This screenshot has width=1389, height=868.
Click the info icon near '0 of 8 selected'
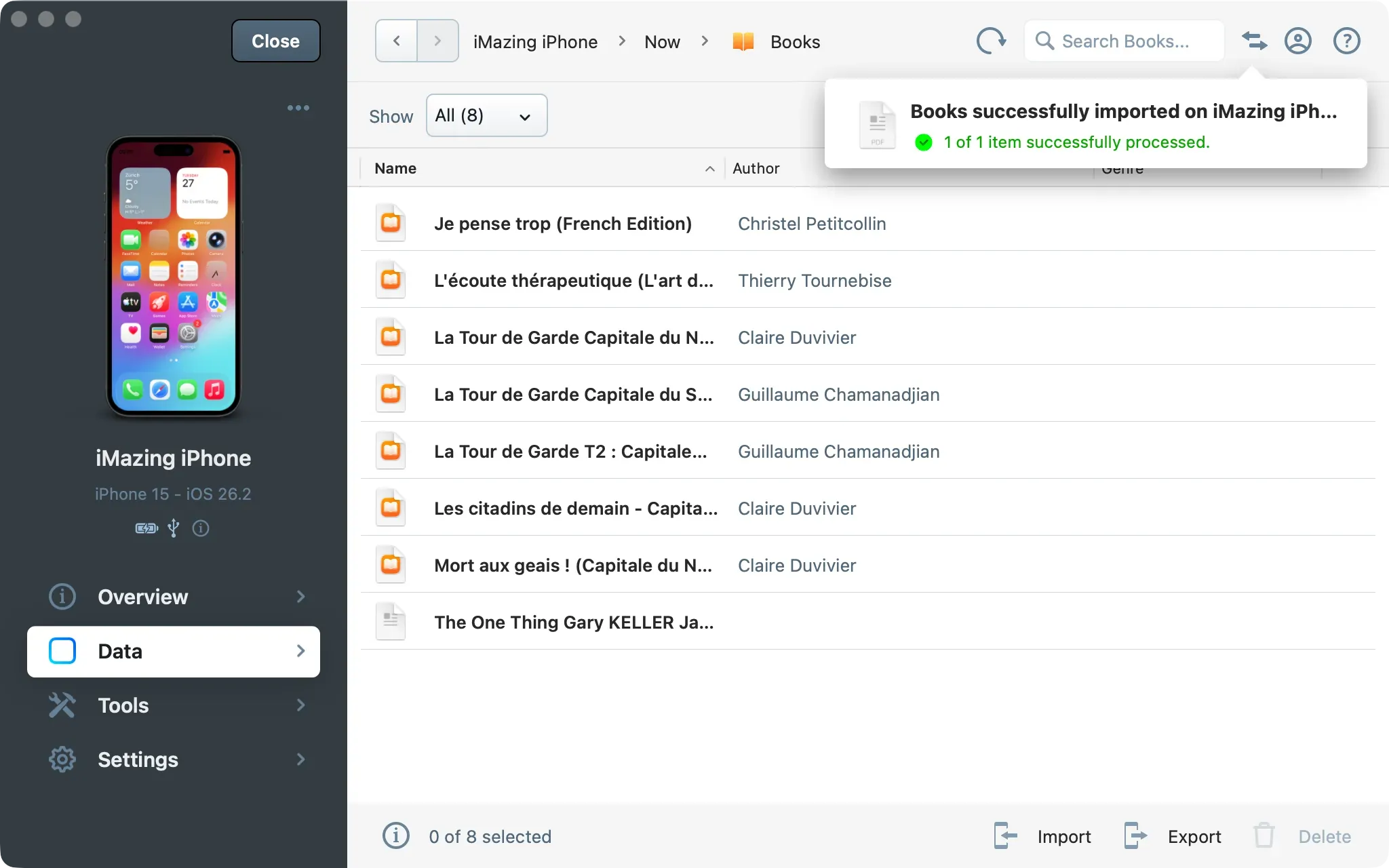click(396, 836)
